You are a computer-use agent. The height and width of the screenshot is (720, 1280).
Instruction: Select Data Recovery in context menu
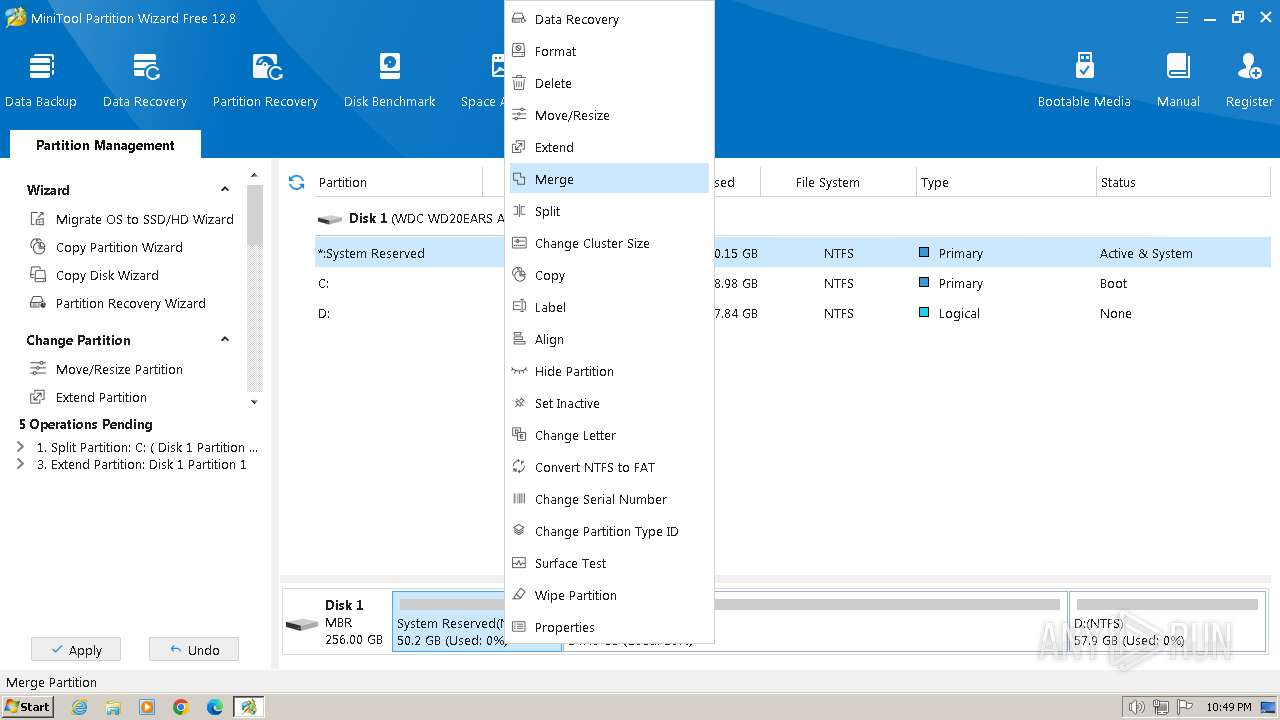609,19
